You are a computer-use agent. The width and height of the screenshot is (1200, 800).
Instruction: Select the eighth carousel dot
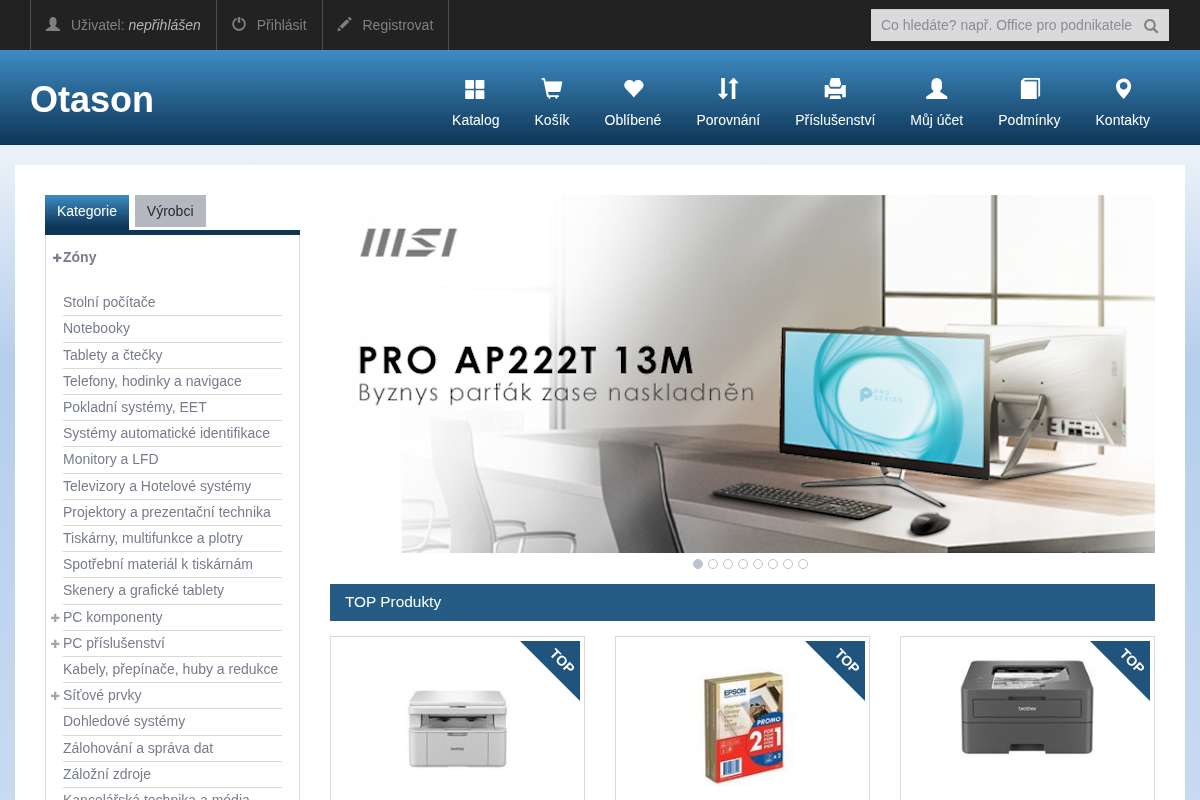[x=803, y=564]
